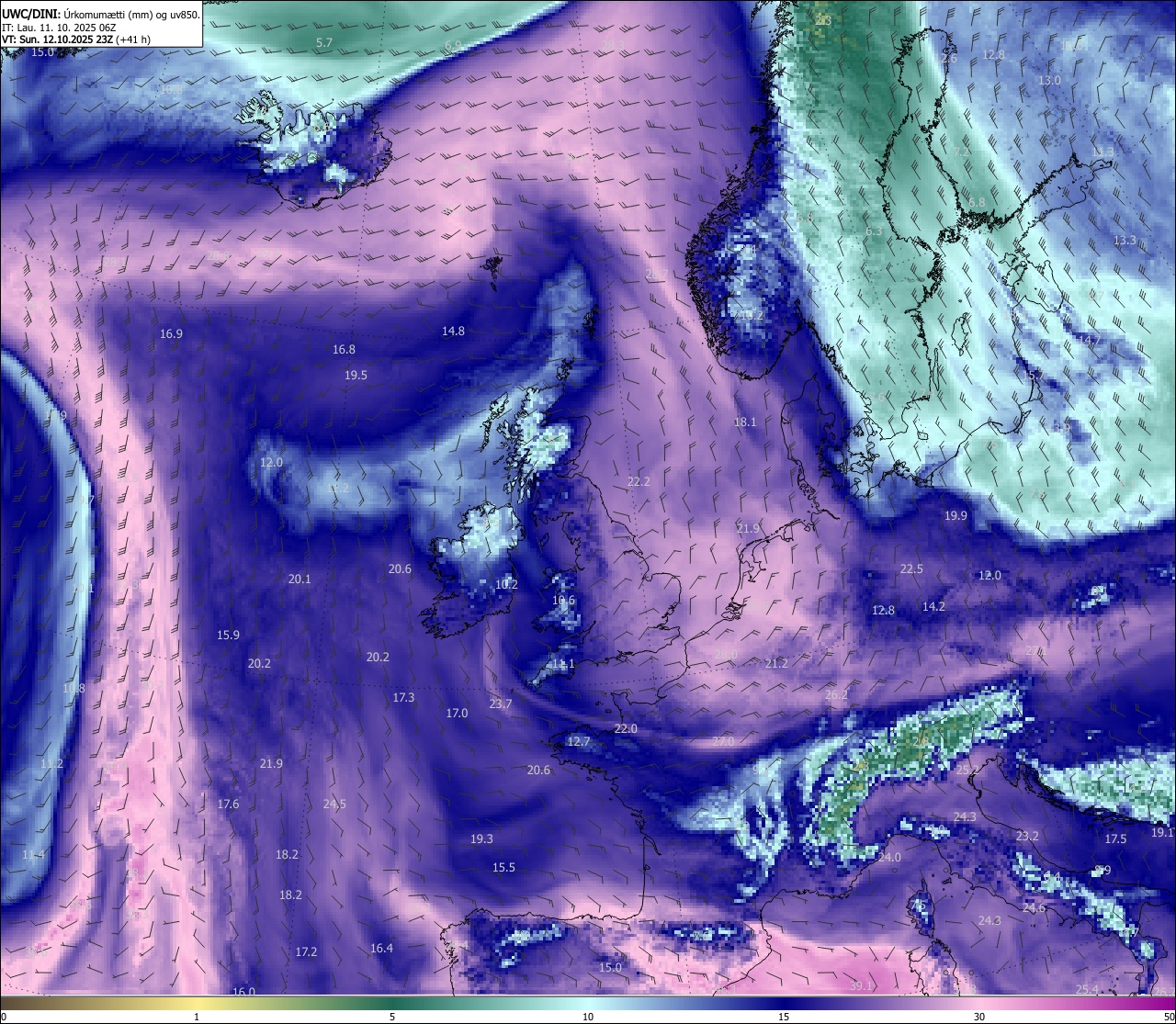Click the 16.4 value label
This screenshot has width=1176, height=1024.
coord(381,949)
